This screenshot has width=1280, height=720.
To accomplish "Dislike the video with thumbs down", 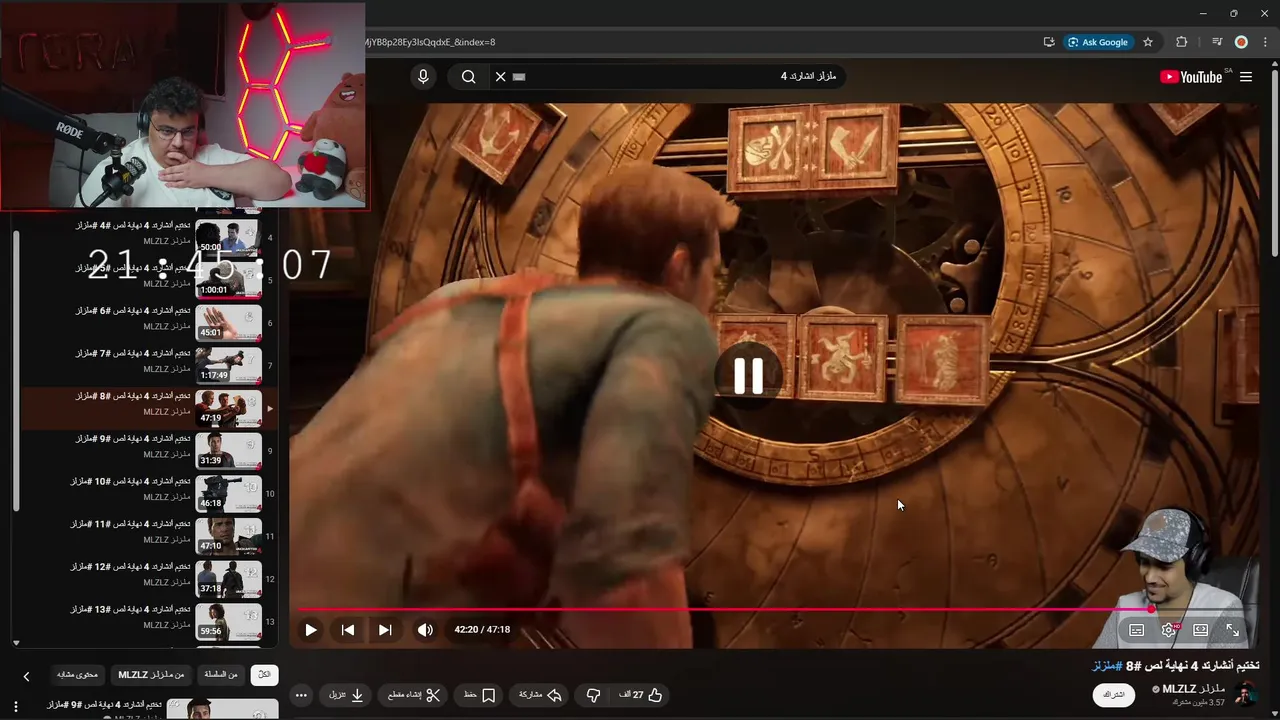I will coord(593,695).
